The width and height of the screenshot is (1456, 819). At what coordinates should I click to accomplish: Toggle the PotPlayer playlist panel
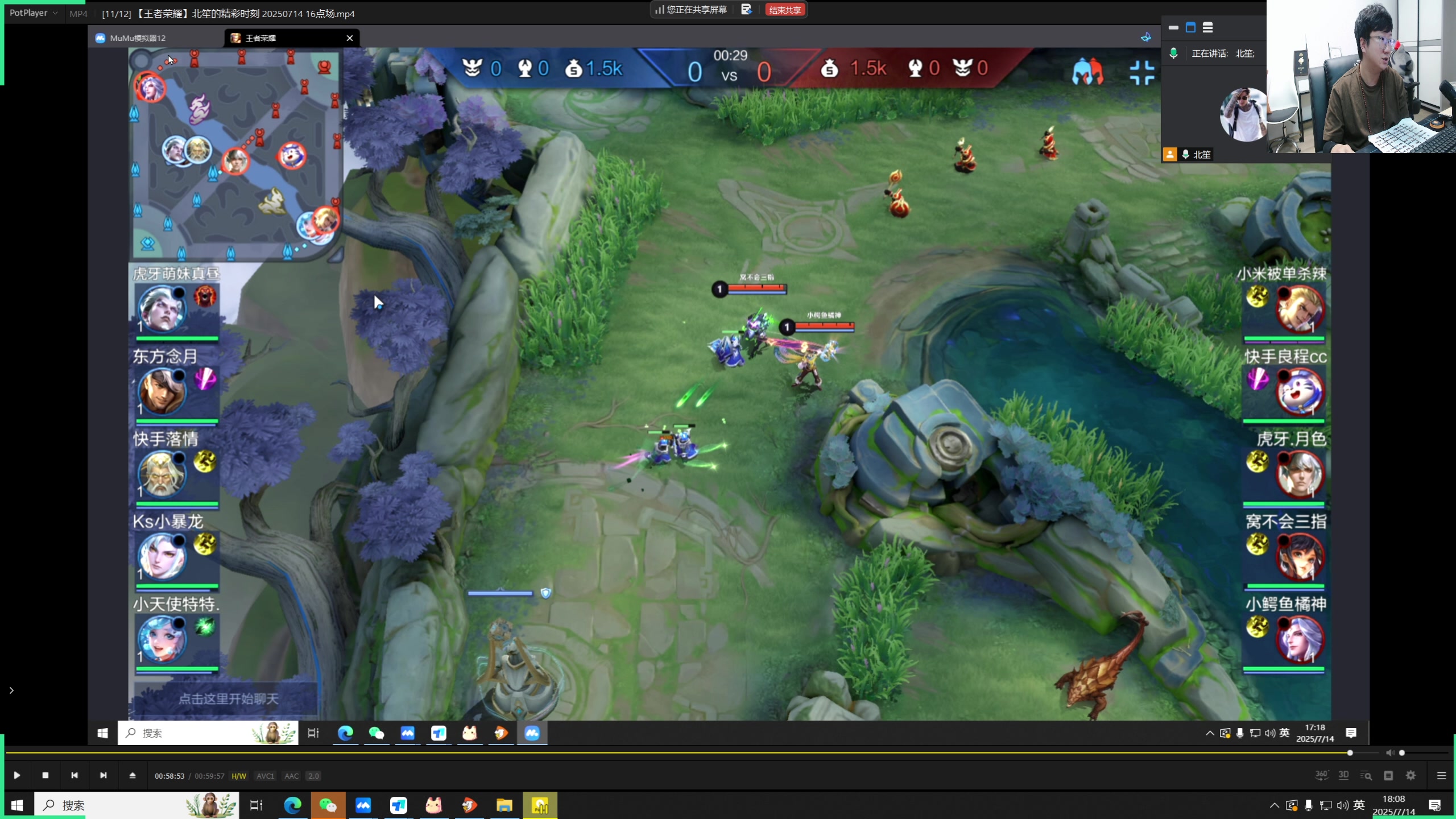[1441, 775]
